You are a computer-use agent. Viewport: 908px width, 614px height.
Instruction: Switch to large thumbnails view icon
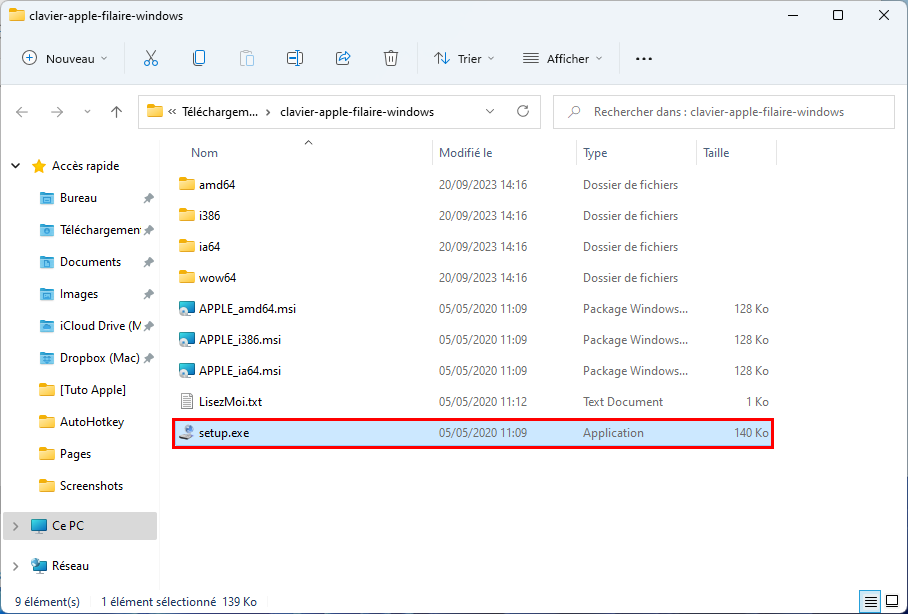[892, 602]
